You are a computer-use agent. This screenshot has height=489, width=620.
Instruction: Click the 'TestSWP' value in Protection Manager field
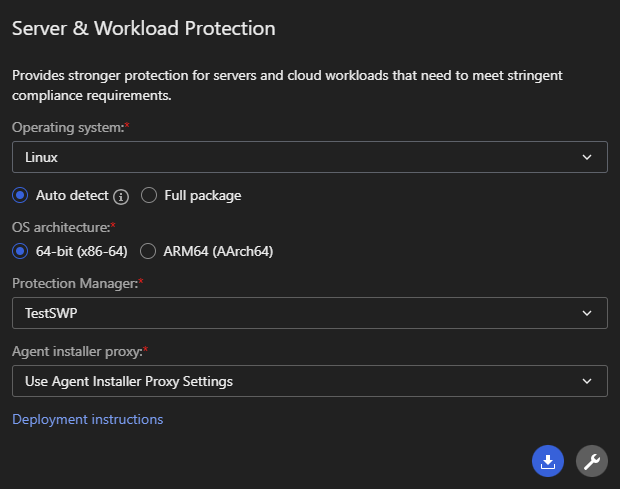point(54,313)
